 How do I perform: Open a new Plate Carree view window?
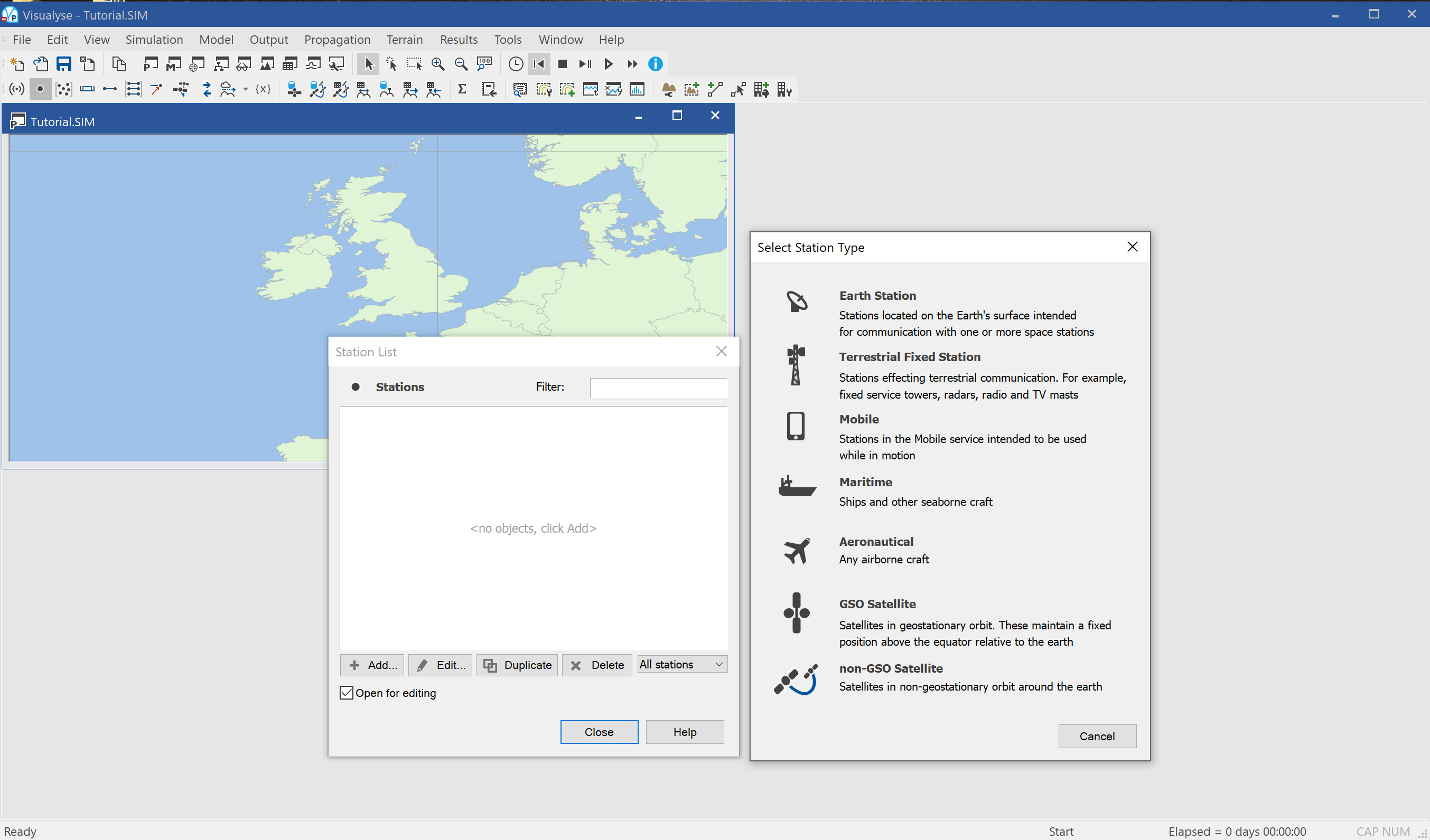click(x=151, y=64)
